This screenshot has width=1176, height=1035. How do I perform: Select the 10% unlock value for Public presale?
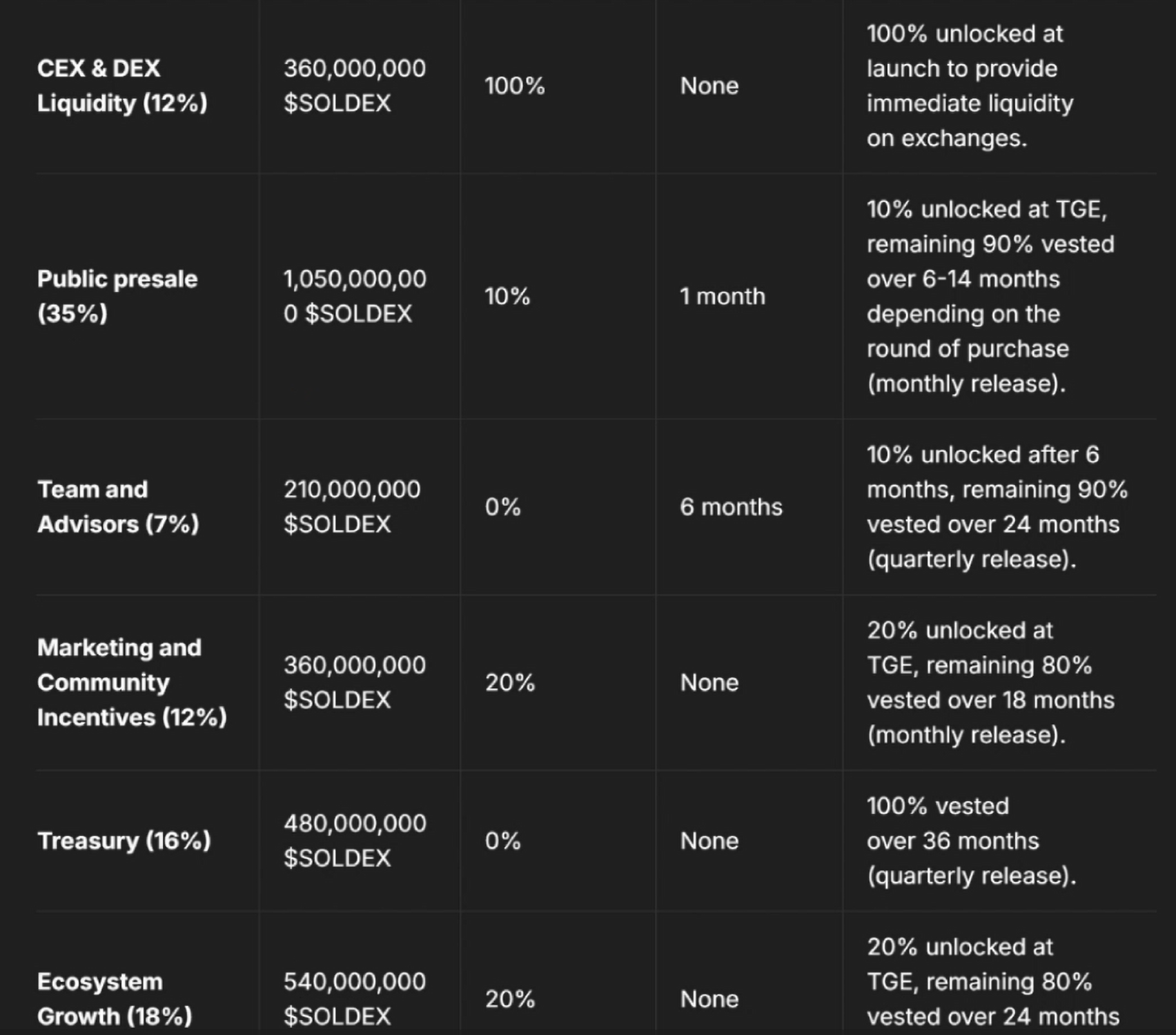tap(507, 296)
